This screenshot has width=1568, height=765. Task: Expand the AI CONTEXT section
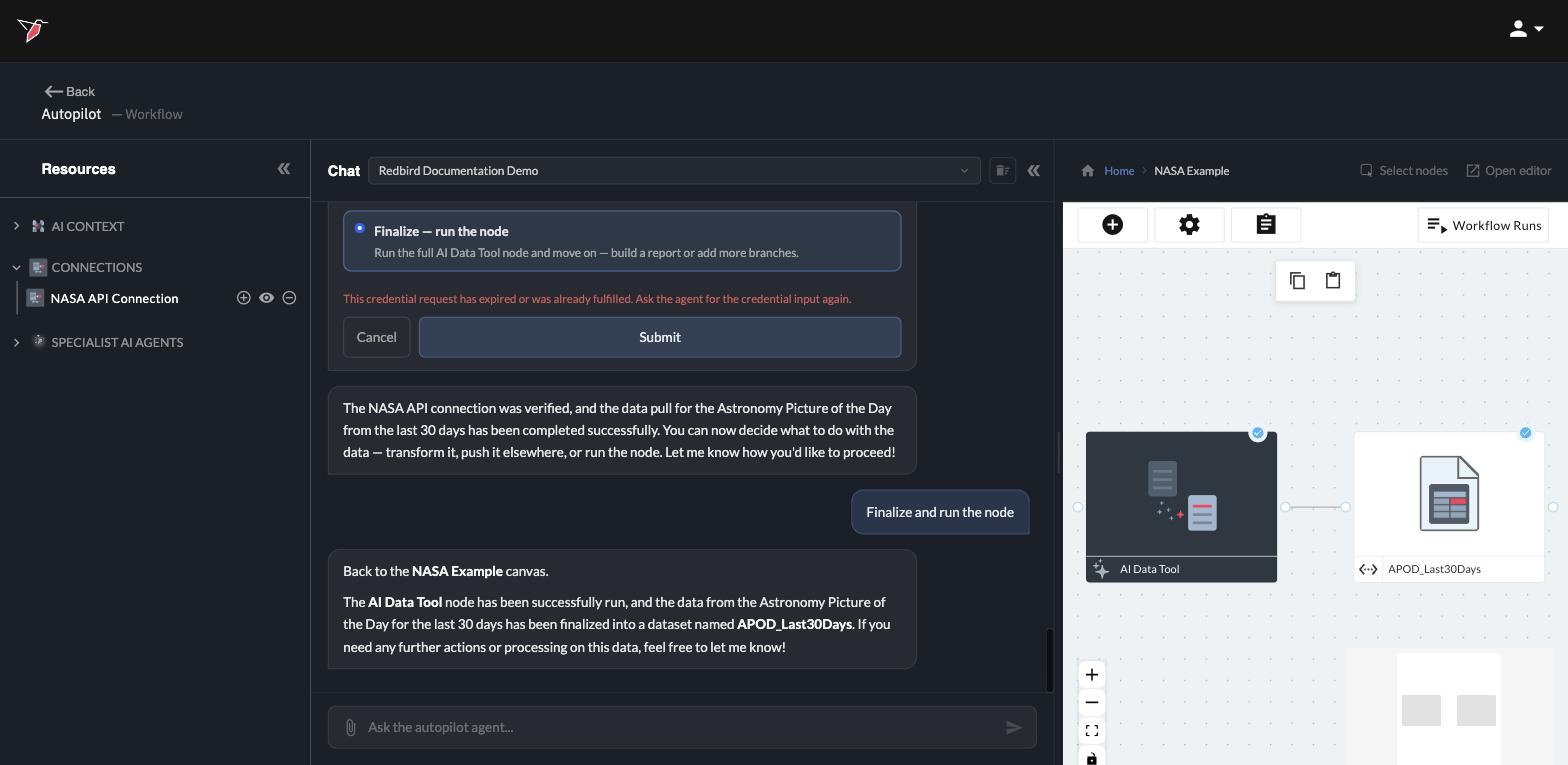click(16, 226)
